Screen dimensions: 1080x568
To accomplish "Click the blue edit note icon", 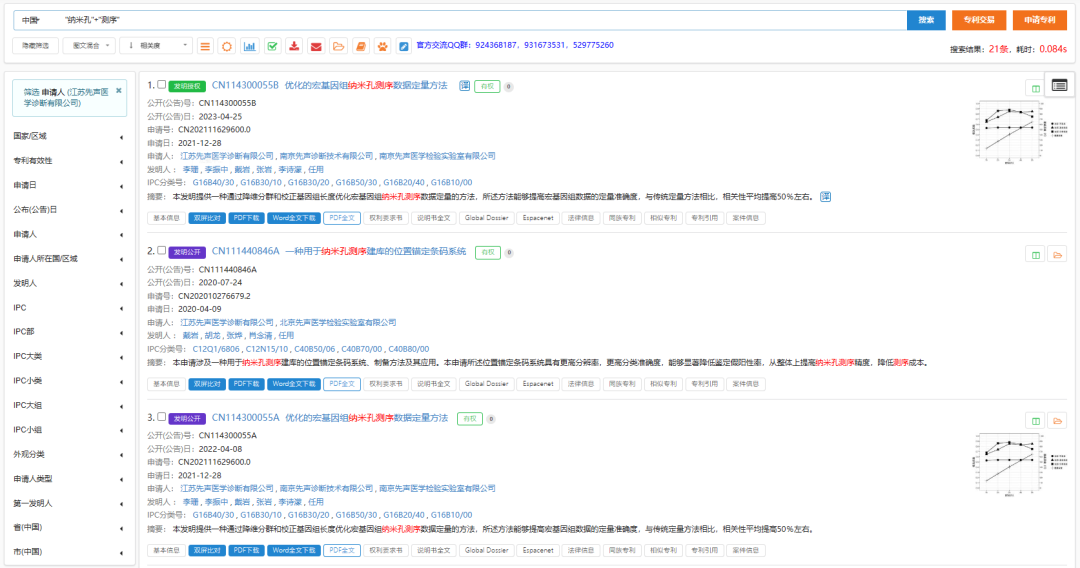I will [404, 46].
